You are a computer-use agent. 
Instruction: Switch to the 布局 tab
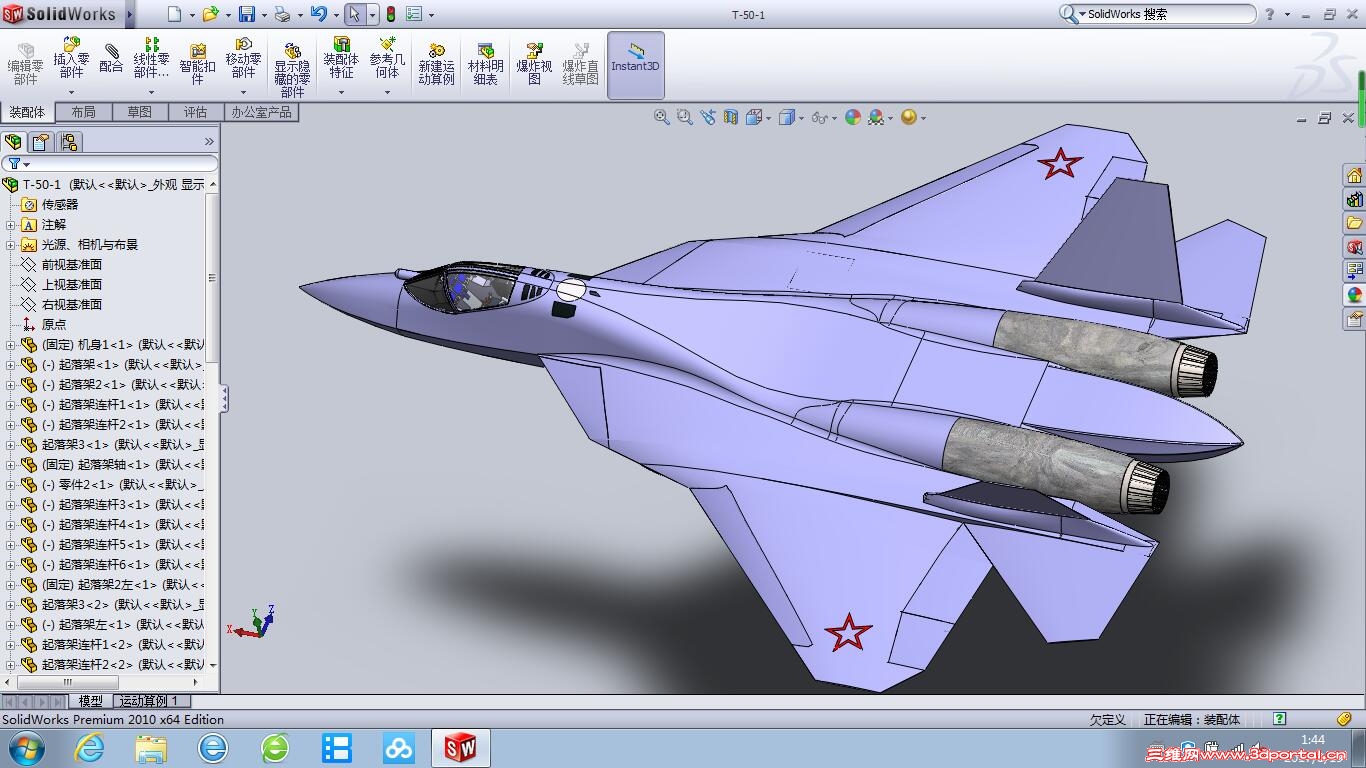coord(83,112)
